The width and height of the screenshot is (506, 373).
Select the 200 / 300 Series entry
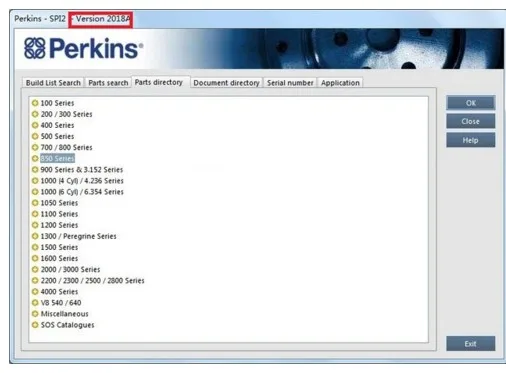point(66,114)
